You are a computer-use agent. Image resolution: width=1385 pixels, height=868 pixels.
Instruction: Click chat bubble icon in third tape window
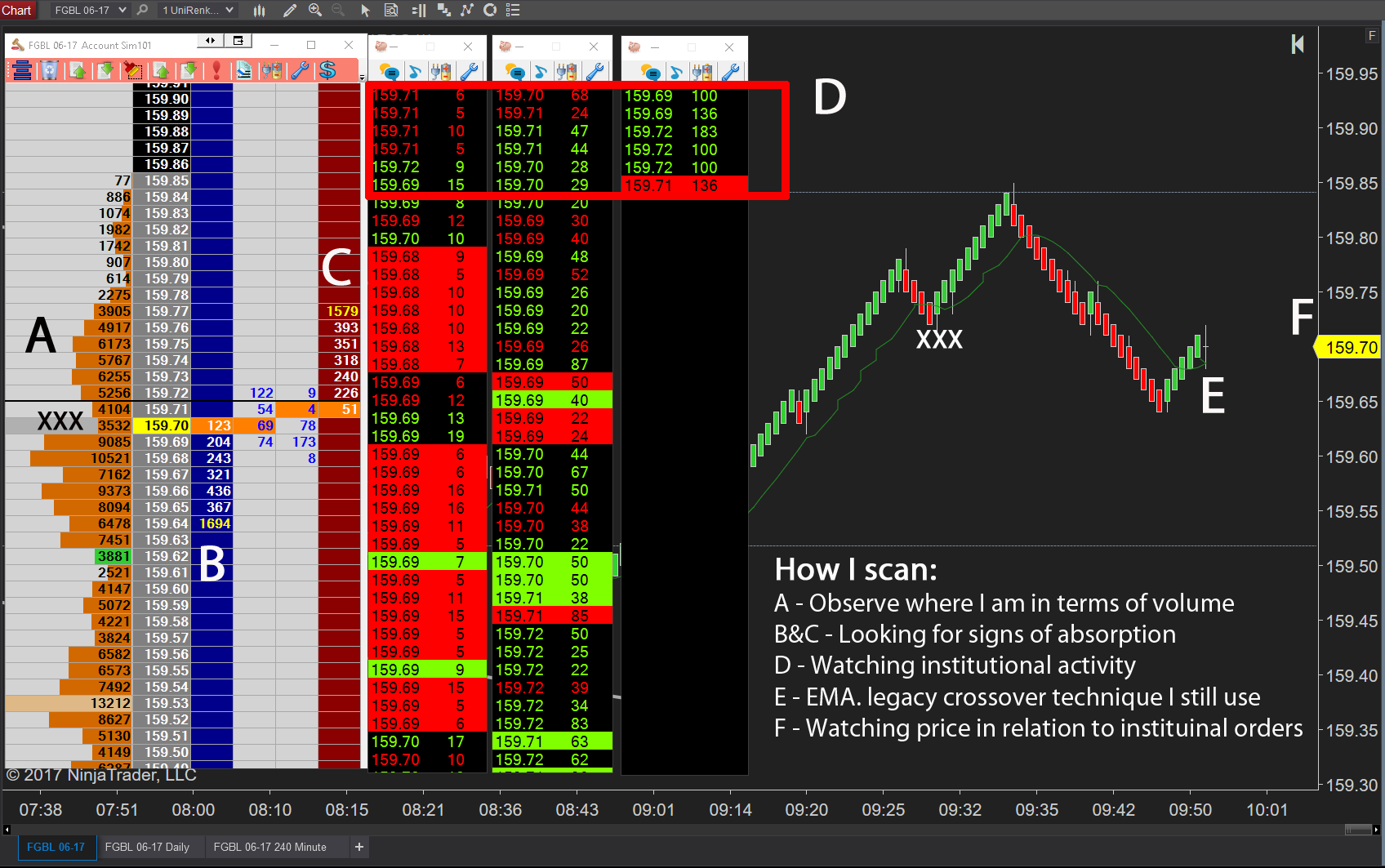(x=650, y=72)
